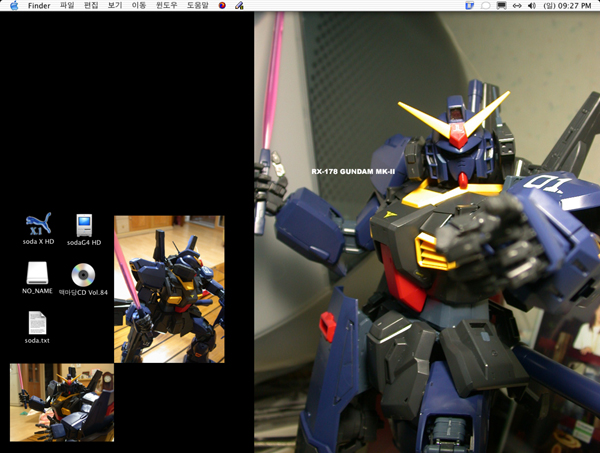Open the 보기 (View) menu
This screenshot has width=600, height=453.
pos(115,6)
